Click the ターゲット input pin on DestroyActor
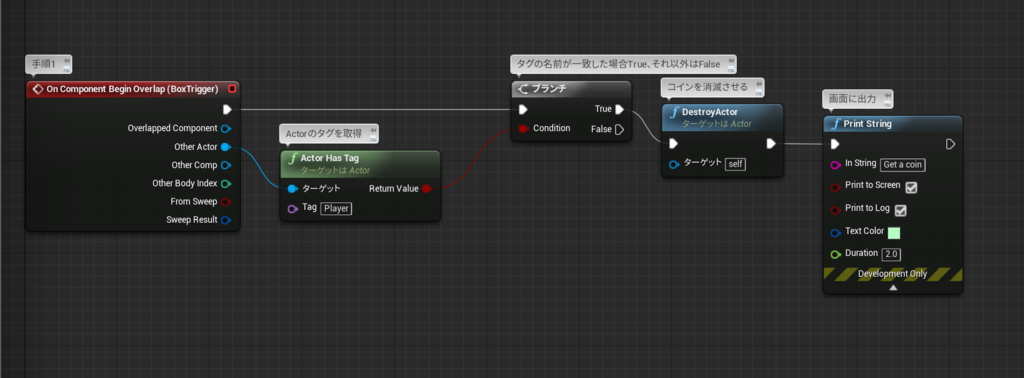This screenshot has height=378, width=1024. click(x=674, y=164)
